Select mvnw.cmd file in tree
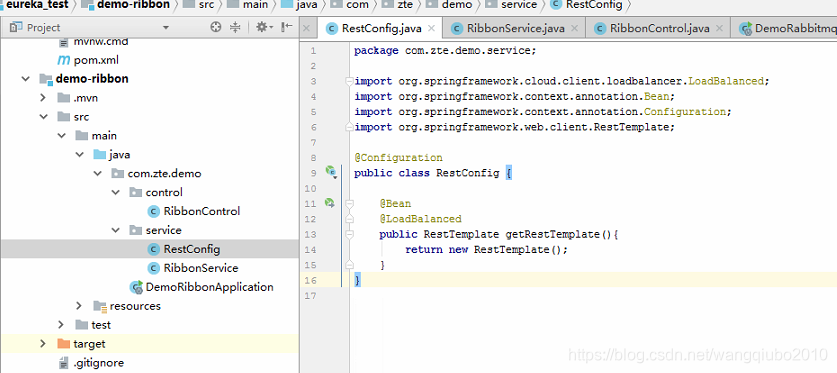 100,41
